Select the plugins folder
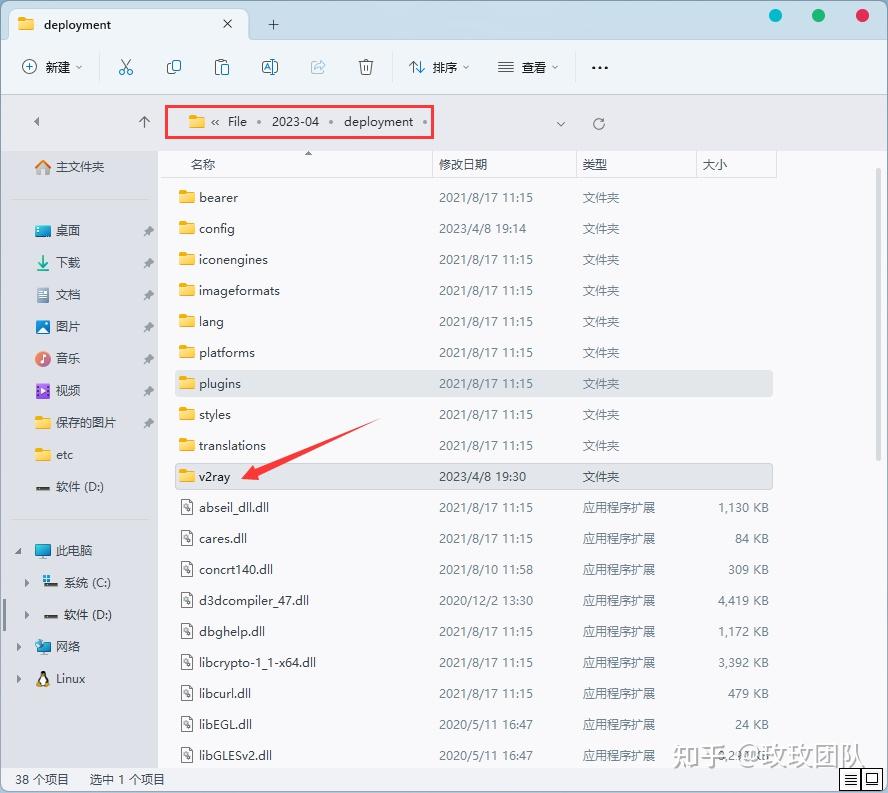 [473, 383]
